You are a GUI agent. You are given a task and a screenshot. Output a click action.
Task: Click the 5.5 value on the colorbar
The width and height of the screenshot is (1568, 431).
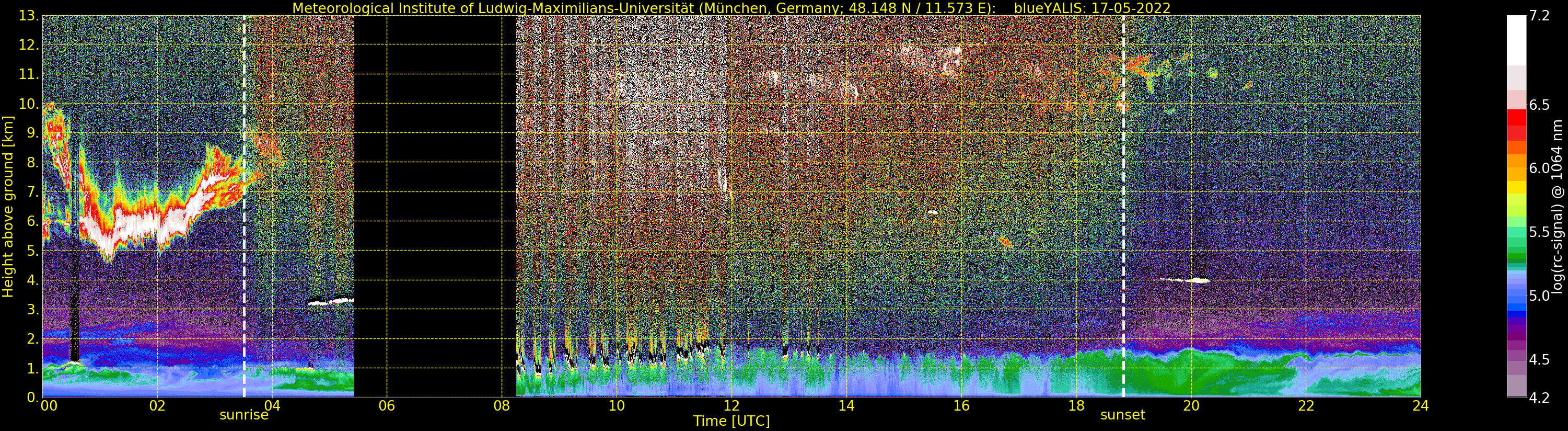pyautogui.click(x=1539, y=232)
